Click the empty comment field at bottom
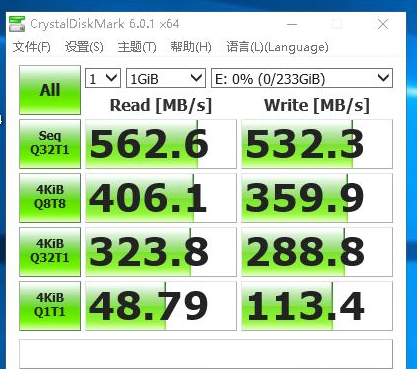417x369 pixels. coord(206,354)
